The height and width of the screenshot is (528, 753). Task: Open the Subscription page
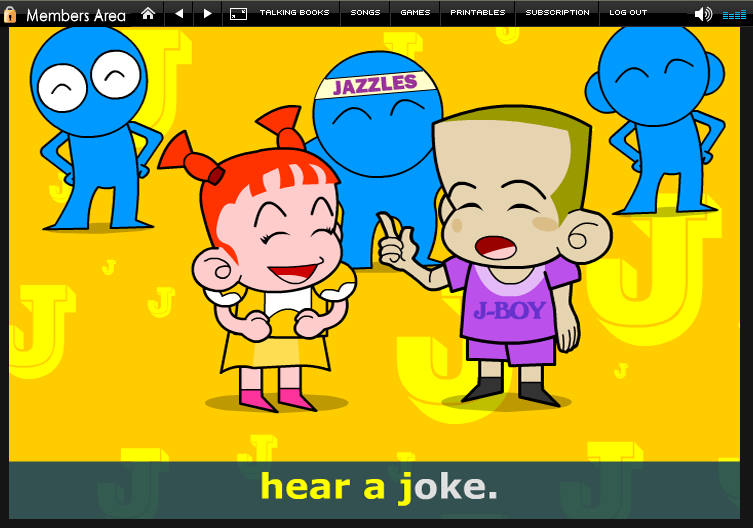[557, 13]
